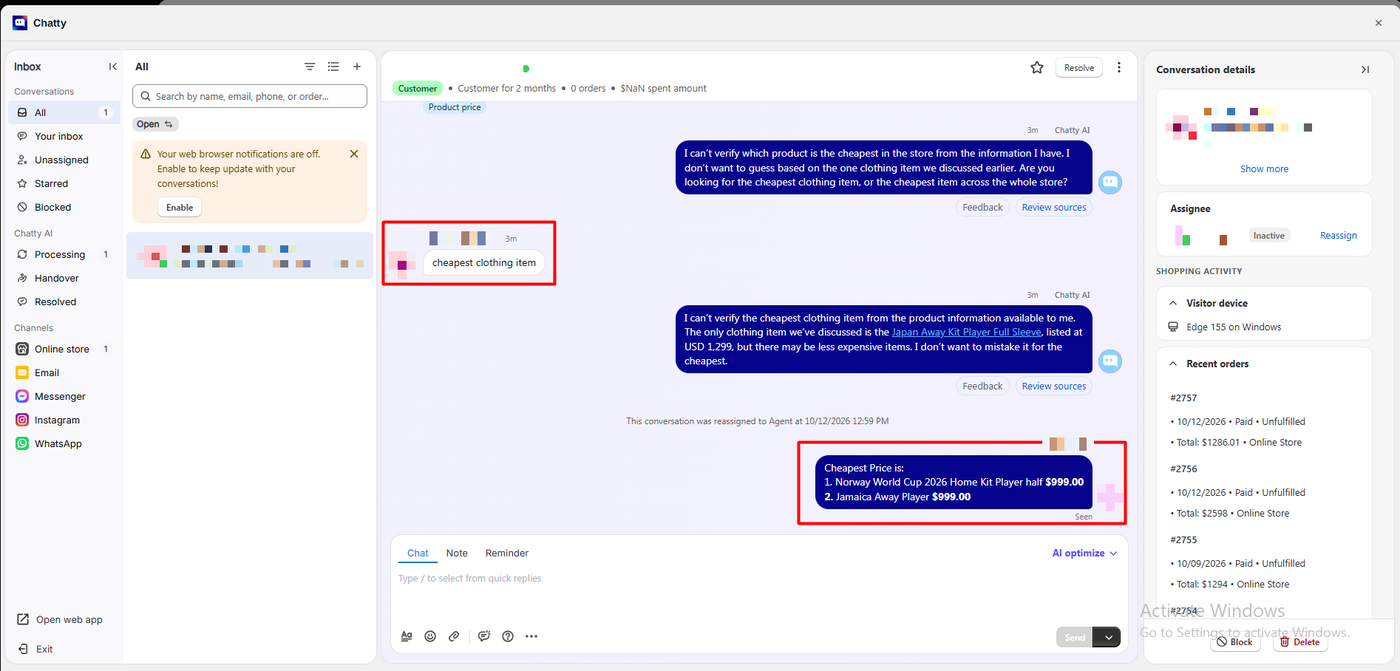The image size is (1400, 671).
Task: Open the quick replies icon
Action: pos(484,636)
